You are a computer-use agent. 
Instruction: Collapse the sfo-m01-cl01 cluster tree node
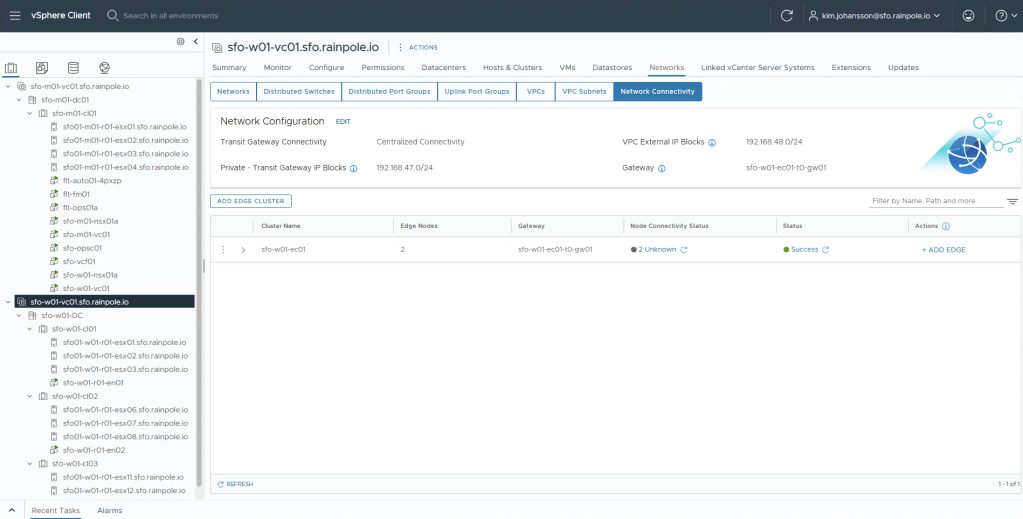(x=30, y=113)
